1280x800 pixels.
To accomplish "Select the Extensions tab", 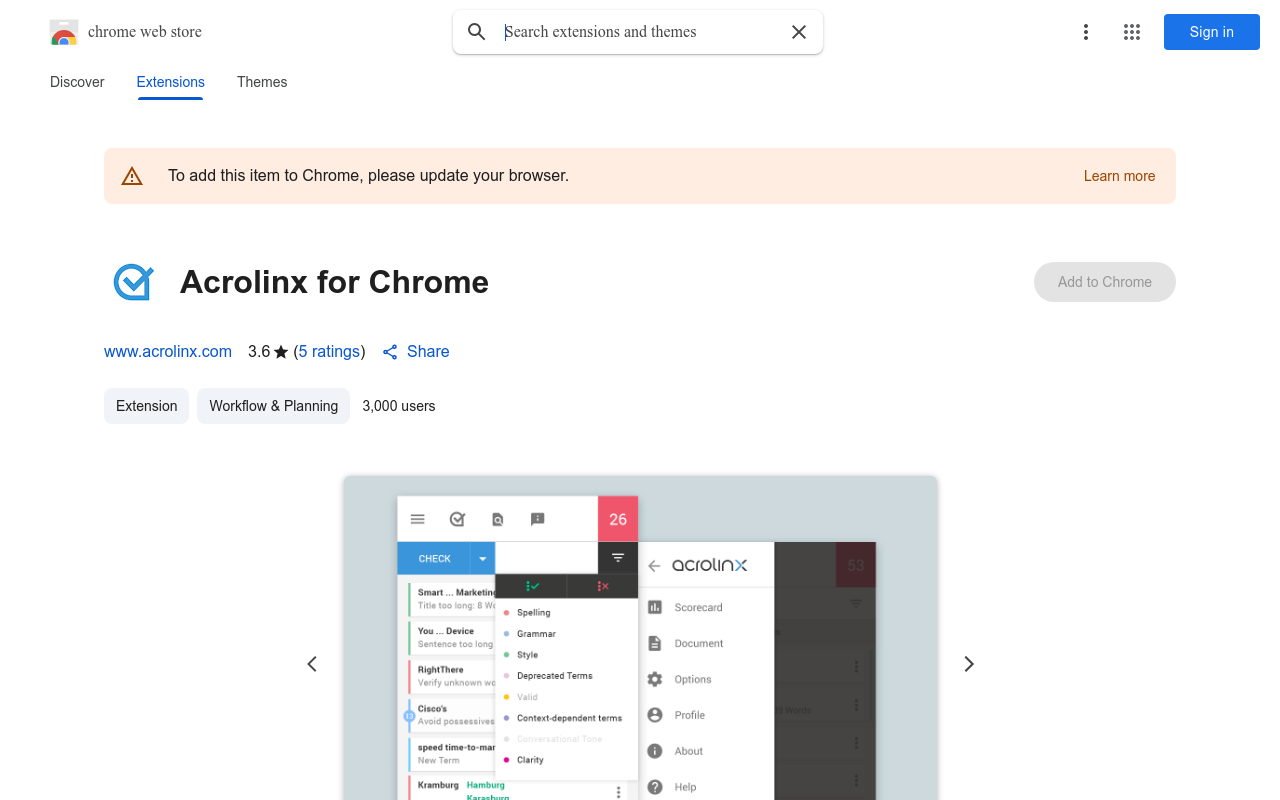I will 171,82.
